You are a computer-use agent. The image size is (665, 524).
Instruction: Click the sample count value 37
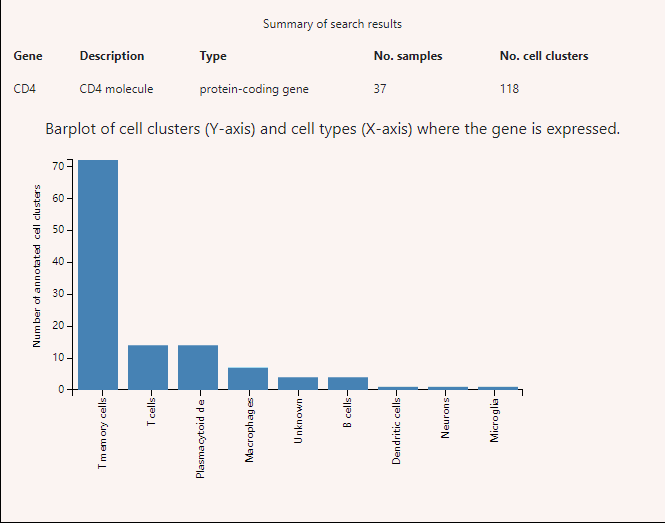pyautogui.click(x=380, y=89)
